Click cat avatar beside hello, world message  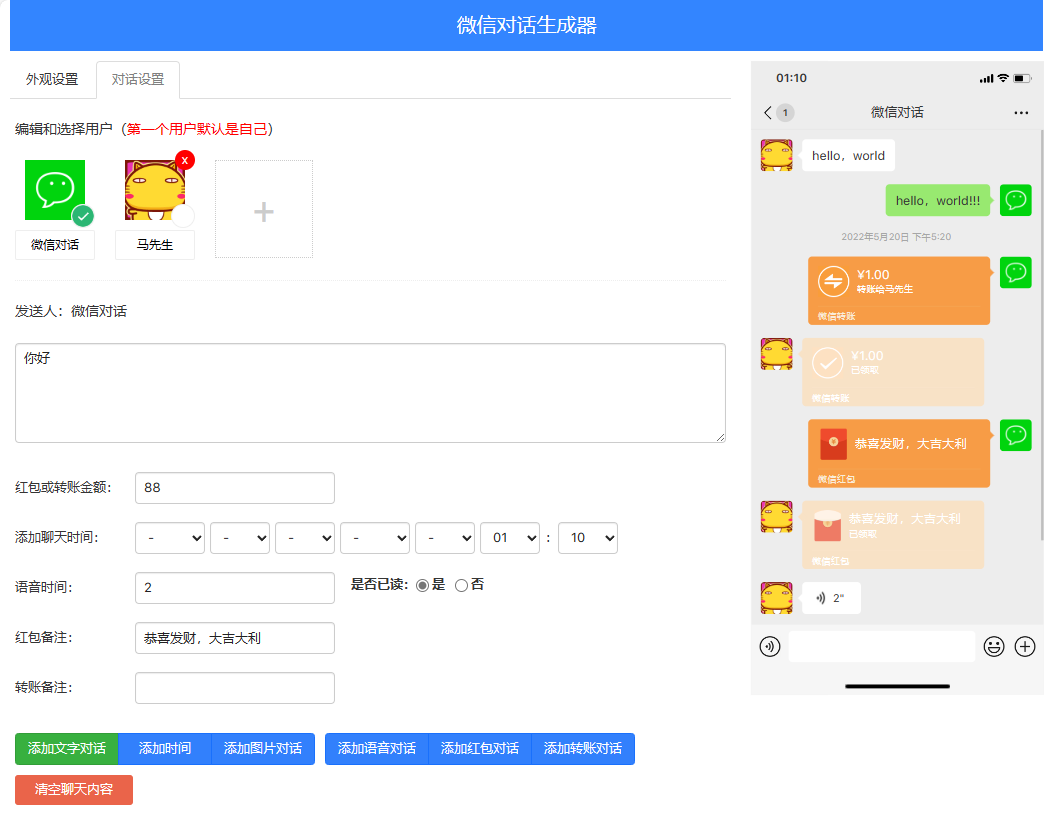776,156
